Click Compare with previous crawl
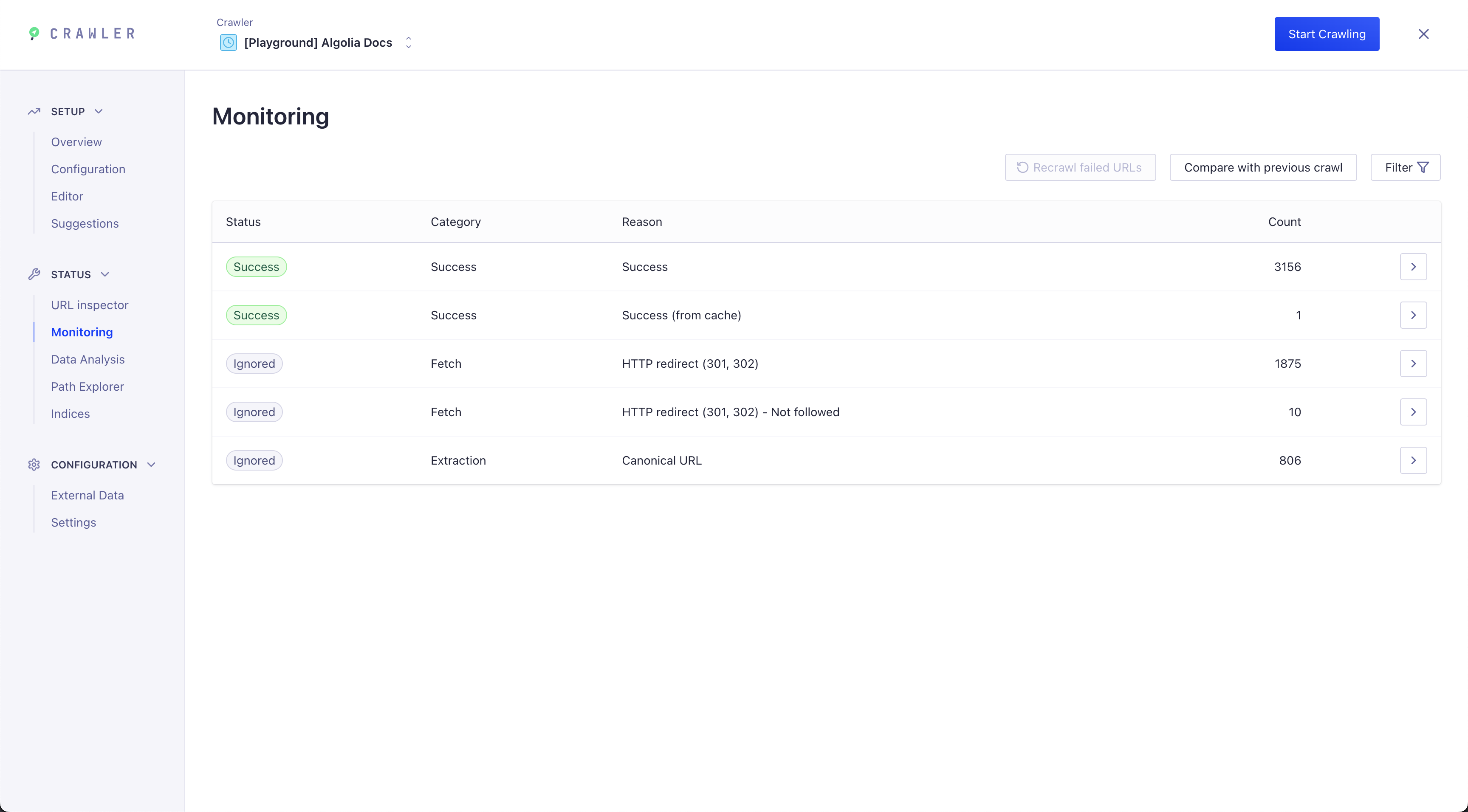The height and width of the screenshot is (812, 1468). [1263, 167]
